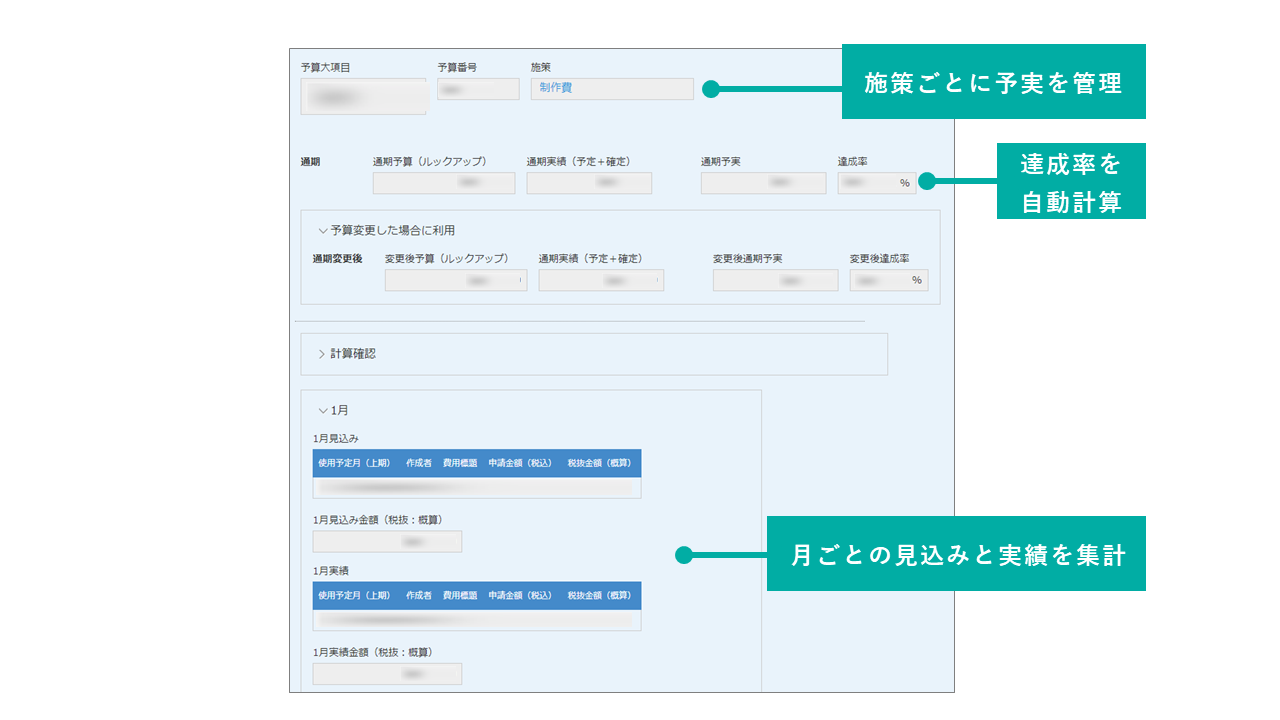Sort 1月実績 table by 使用予定月(上期)
The height and width of the screenshot is (720, 1280).
coord(354,595)
